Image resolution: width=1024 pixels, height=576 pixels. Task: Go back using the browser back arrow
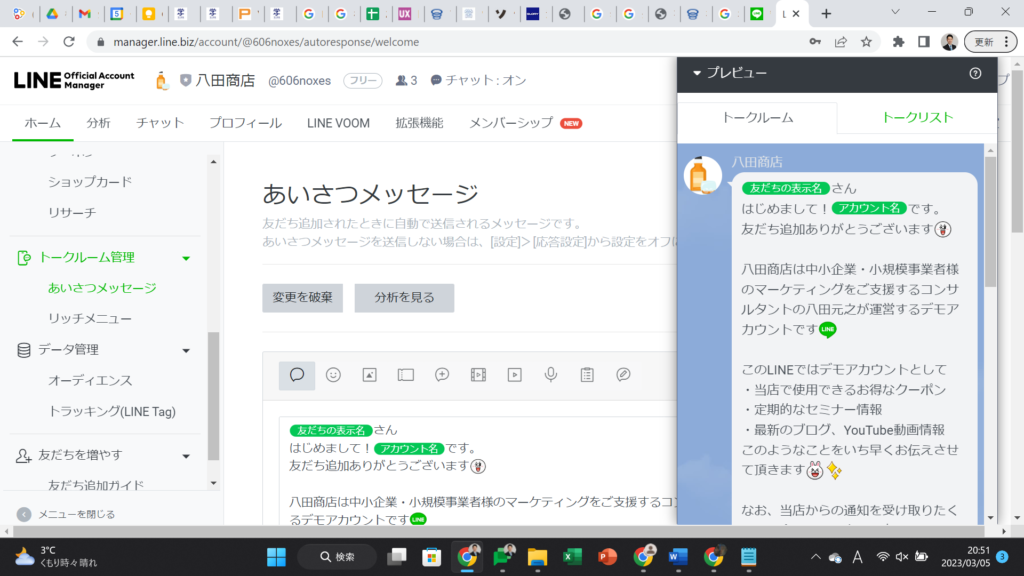pyautogui.click(x=18, y=42)
